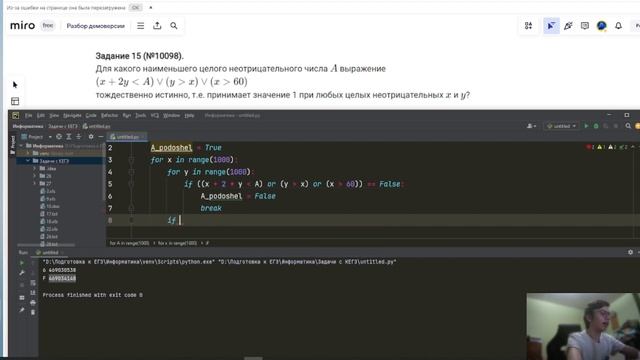Click the wrench icon in Run panel
This screenshot has width=640, height=360.
[x=22, y=273]
